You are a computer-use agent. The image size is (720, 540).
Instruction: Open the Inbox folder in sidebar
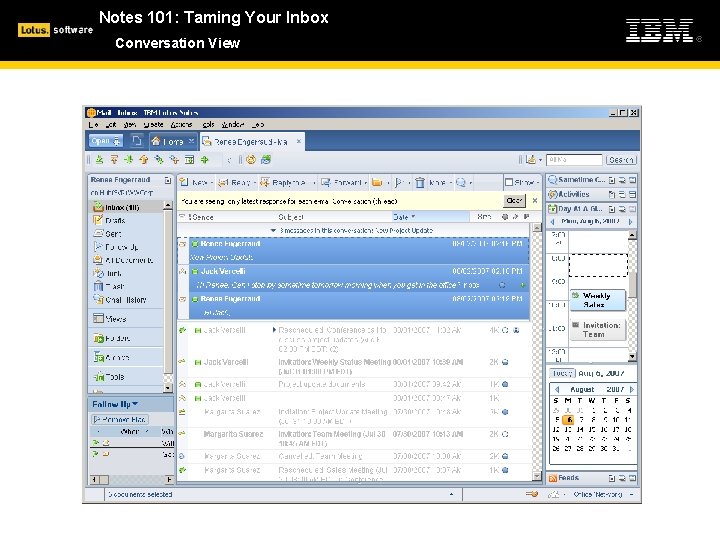pyautogui.click(x=122, y=208)
